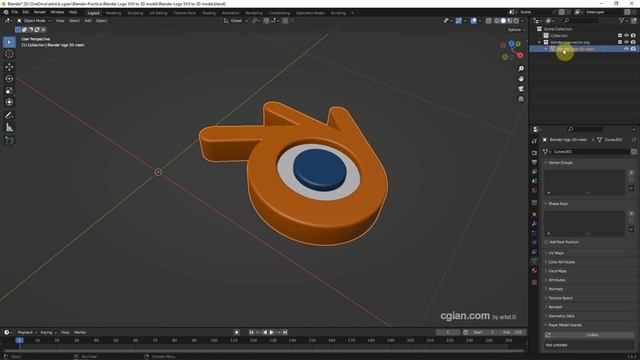Toggle snapping magnet in viewport header

(x=266, y=21)
